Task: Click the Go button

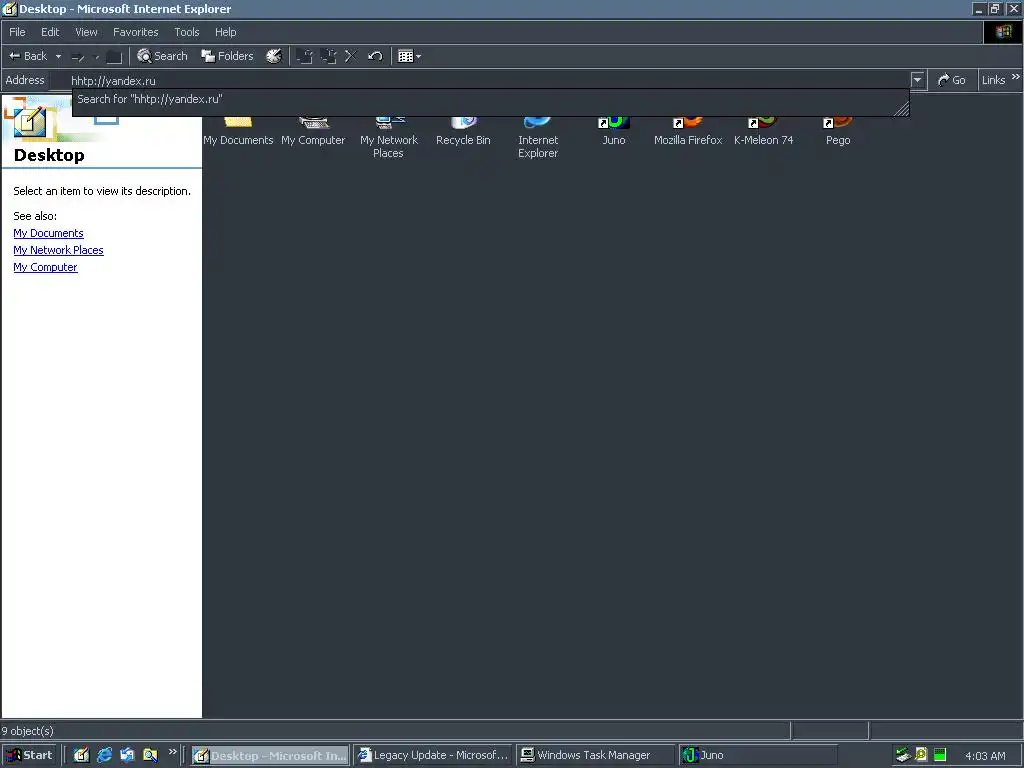Action: click(952, 80)
